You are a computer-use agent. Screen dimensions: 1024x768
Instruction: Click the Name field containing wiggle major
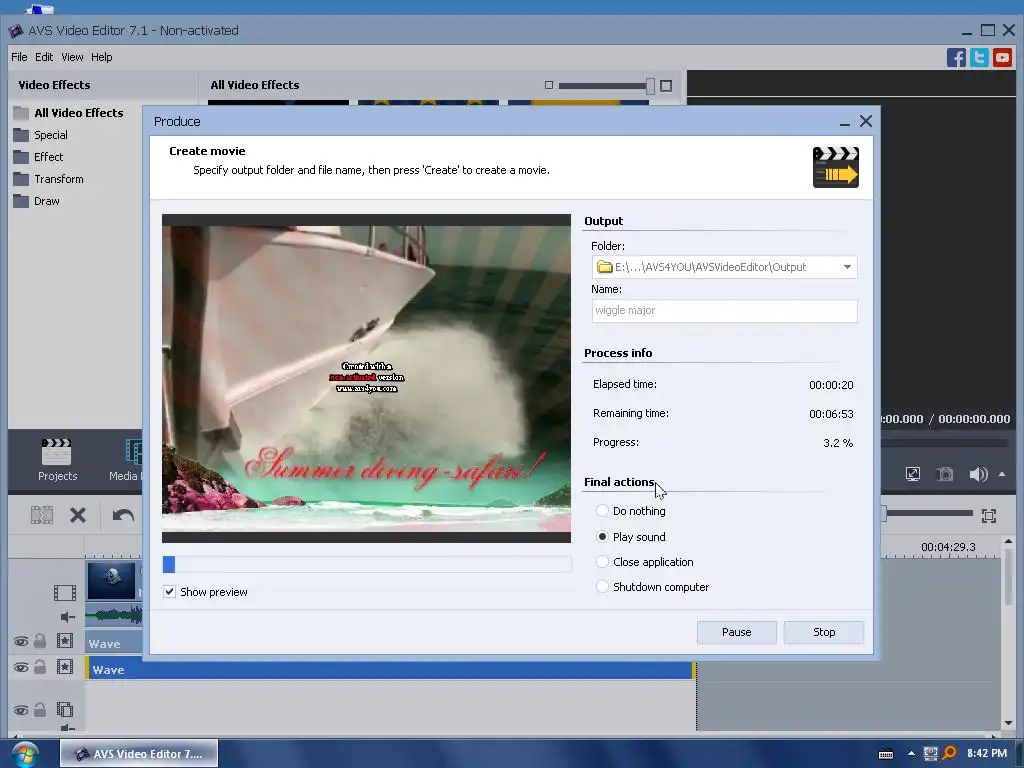724,311
